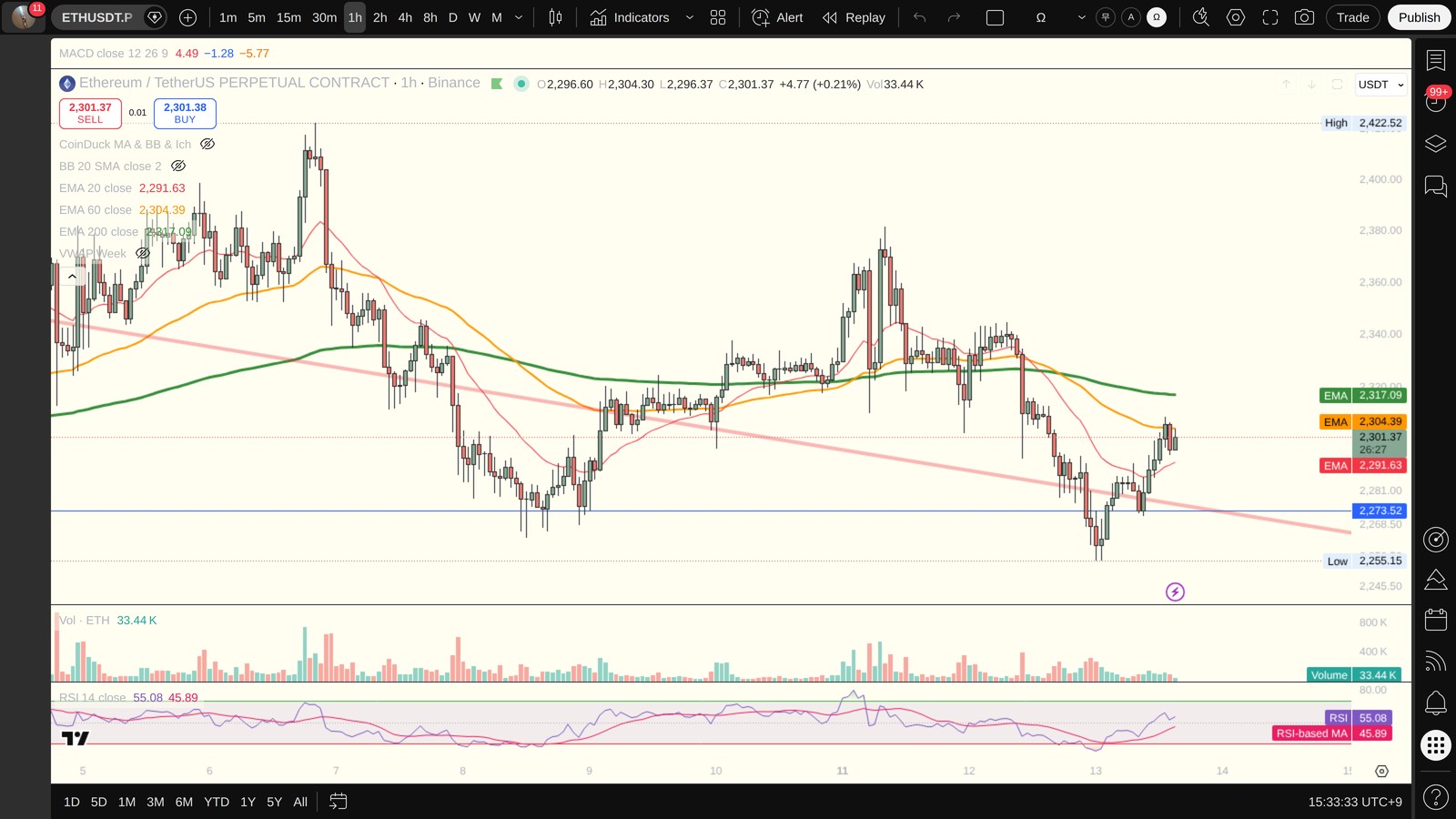
Task: Click the BUY 2,301.38 button
Action: (185, 113)
